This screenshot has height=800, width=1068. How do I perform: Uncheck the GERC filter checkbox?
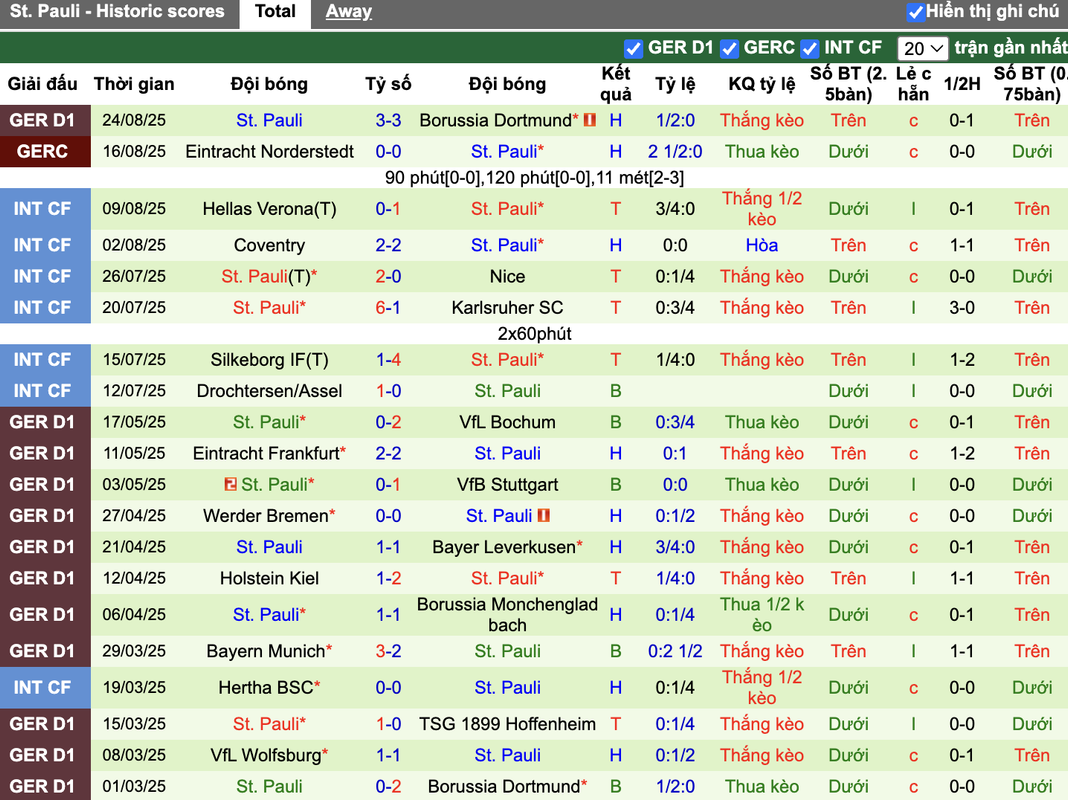pos(729,49)
